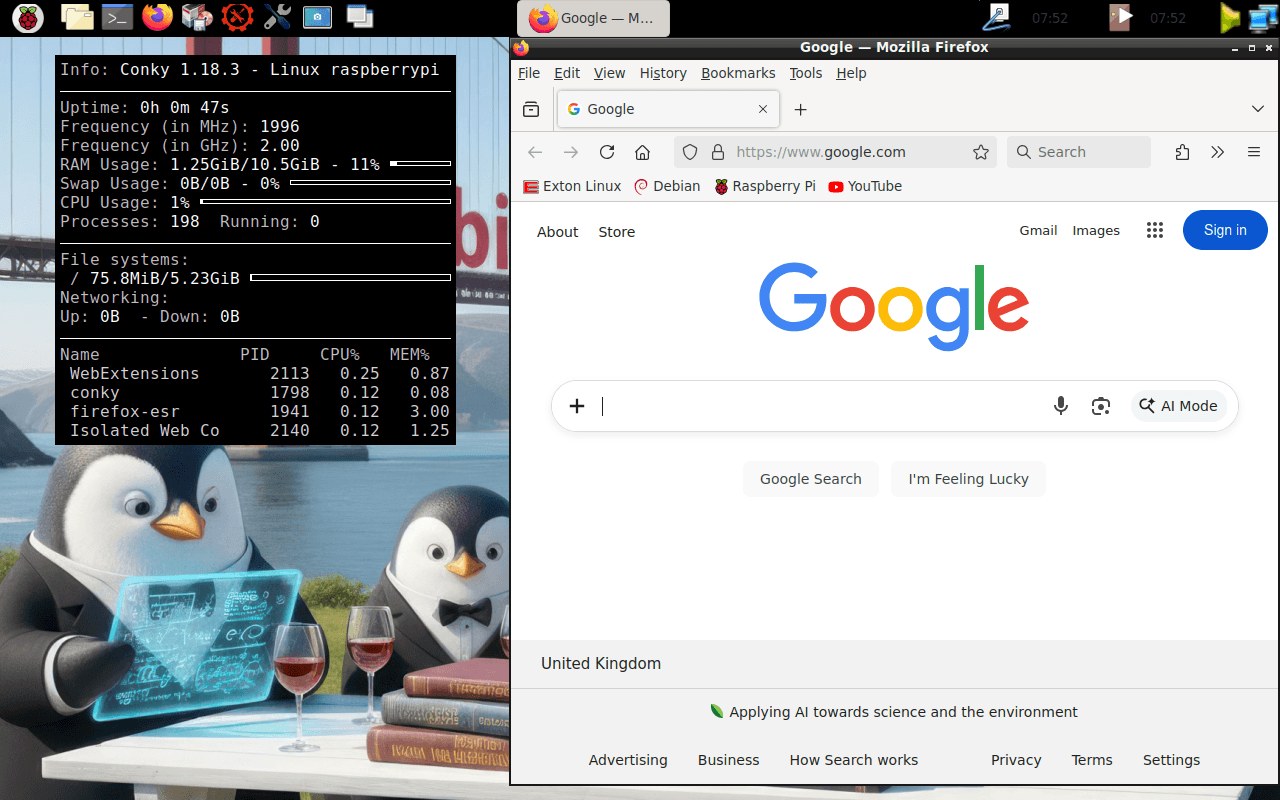Viewport: 1280px width, 800px height.
Task: Open the toolbar overflow menu with double arrows
Action: pyautogui.click(x=1217, y=152)
